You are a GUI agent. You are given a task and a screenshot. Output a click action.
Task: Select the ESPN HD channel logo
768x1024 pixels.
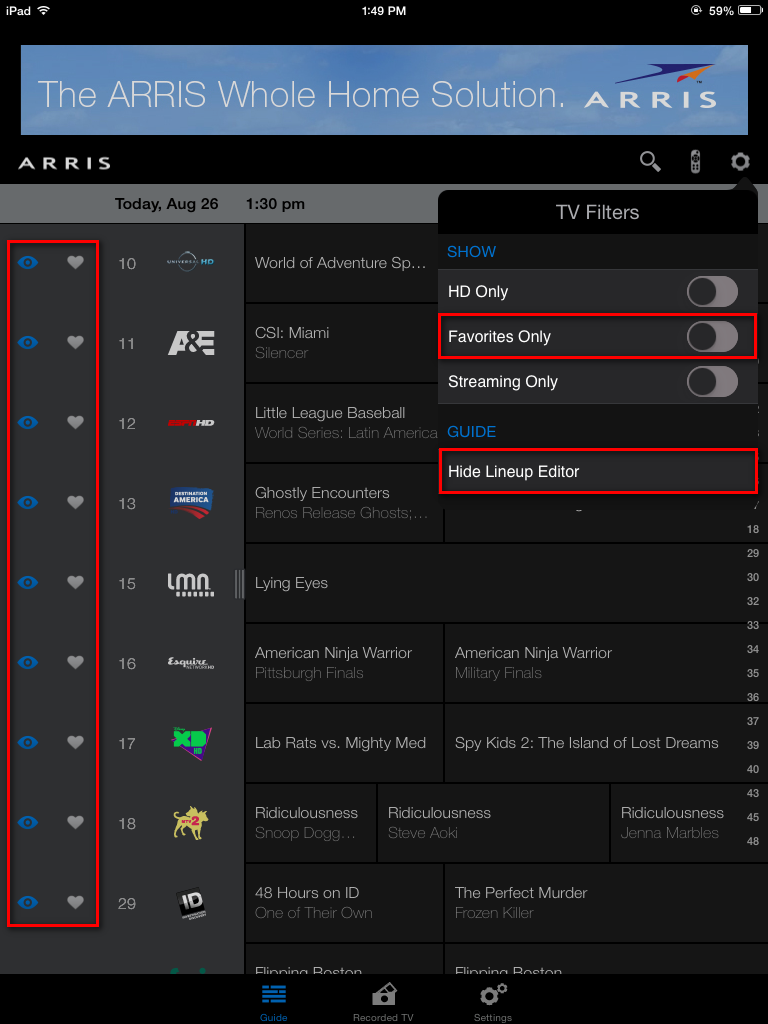[x=191, y=423]
